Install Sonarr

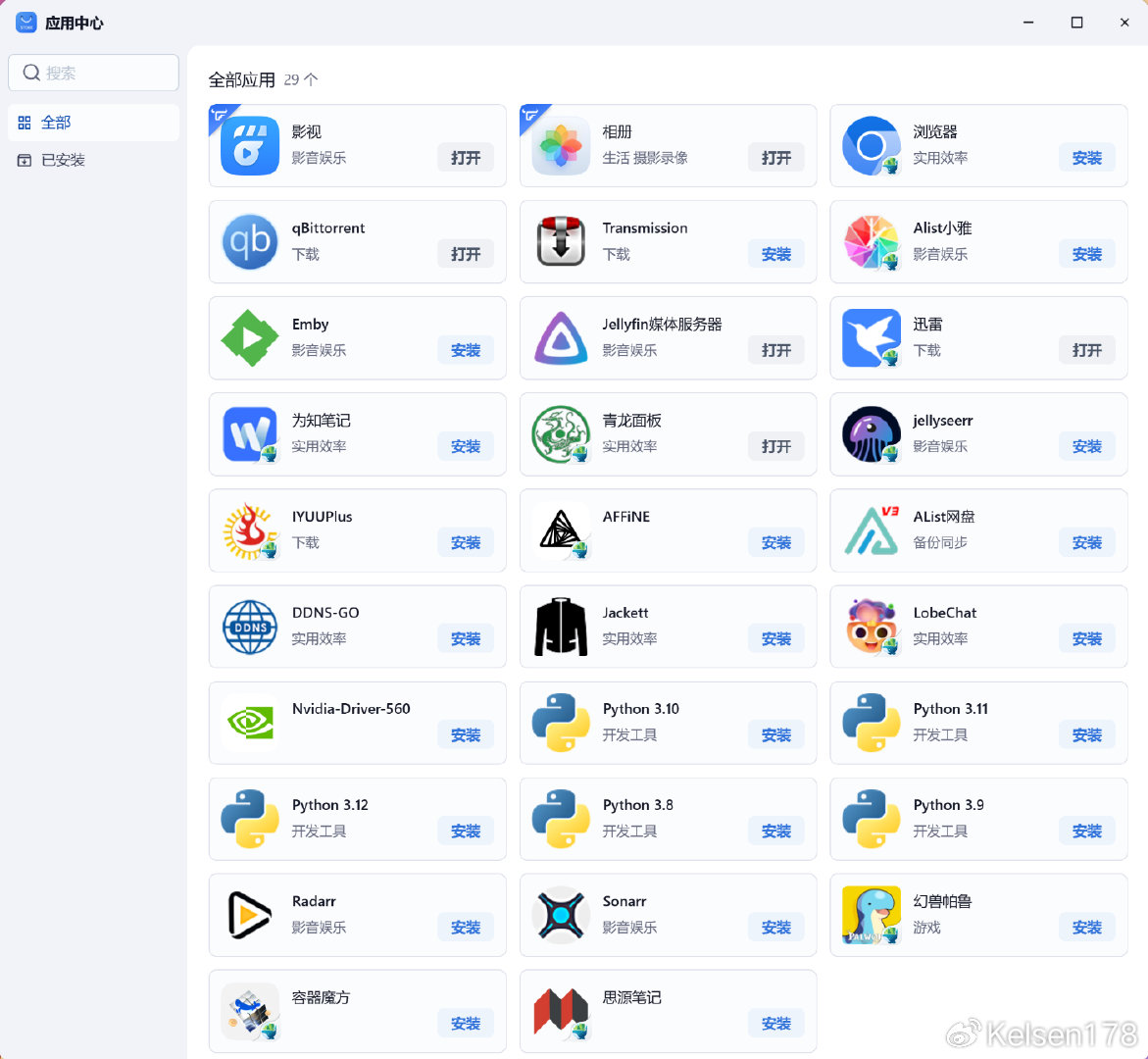[x=776, y=928]
